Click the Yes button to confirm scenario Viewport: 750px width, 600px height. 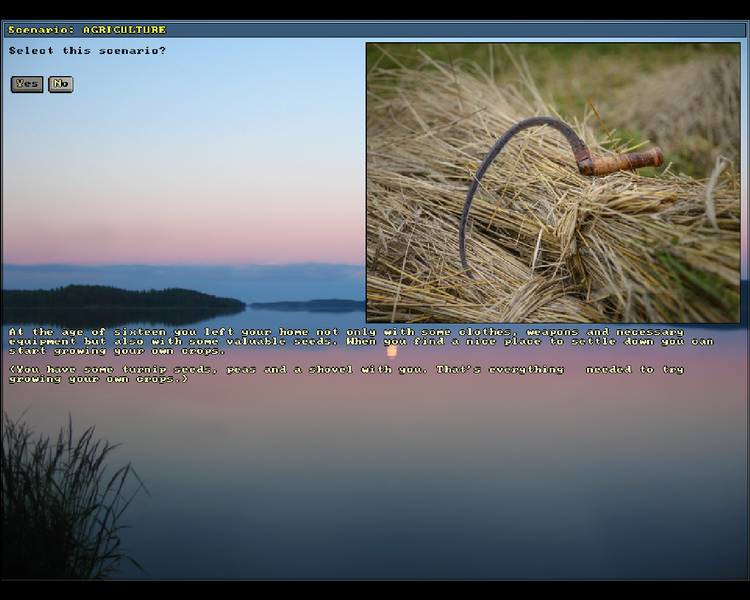(x=27, y=84)
